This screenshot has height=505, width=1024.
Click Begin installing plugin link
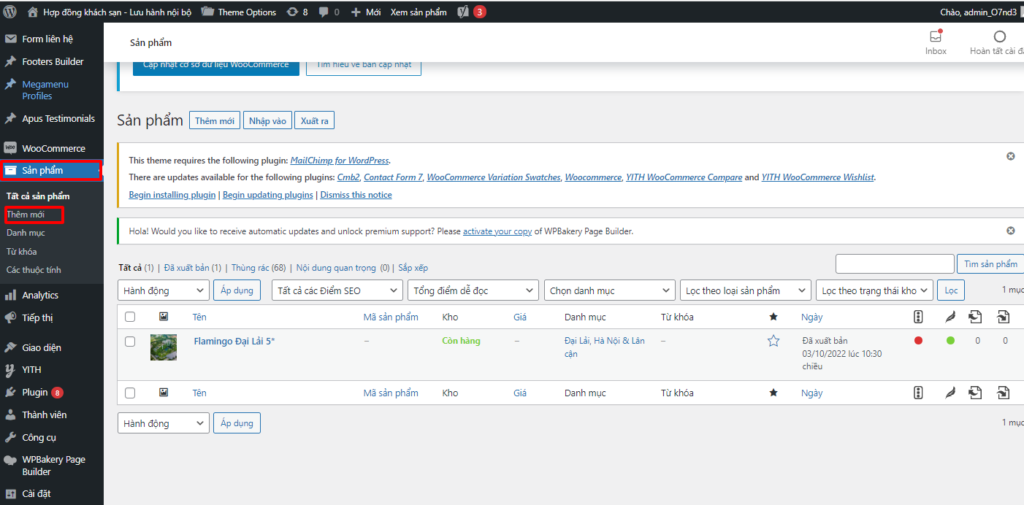[172, 195]
